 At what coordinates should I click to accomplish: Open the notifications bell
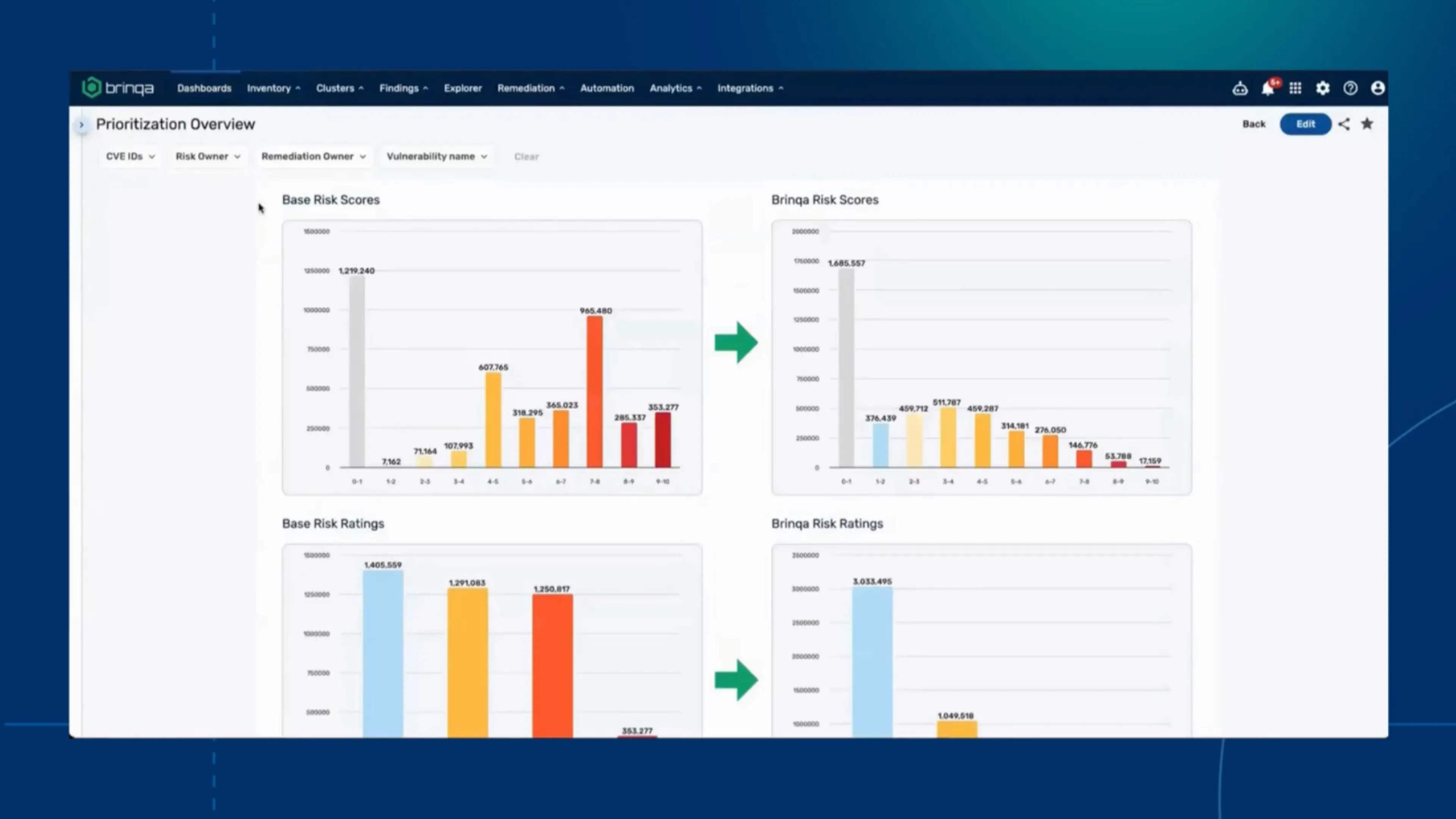pos(1267,89)
